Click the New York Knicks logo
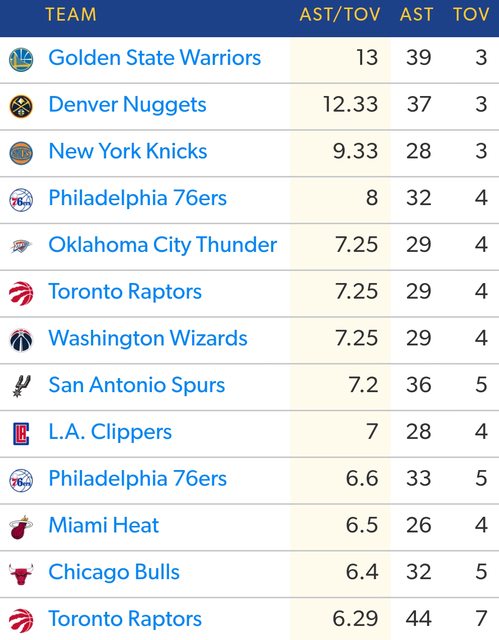The height and width of the screenshot is (640, 499). (21, 153)
